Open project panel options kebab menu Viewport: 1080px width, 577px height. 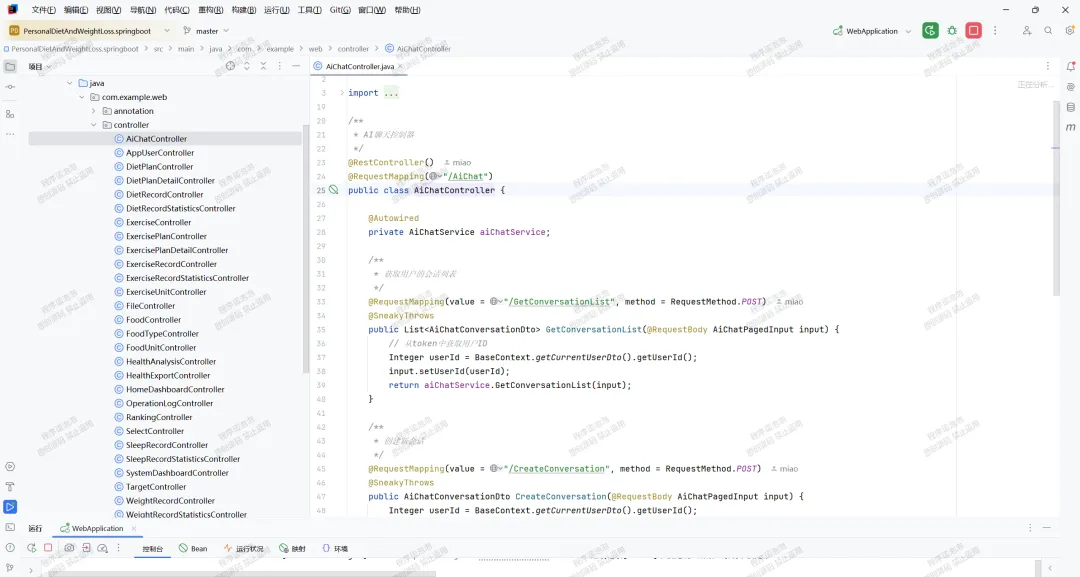(x=280, y=66)
